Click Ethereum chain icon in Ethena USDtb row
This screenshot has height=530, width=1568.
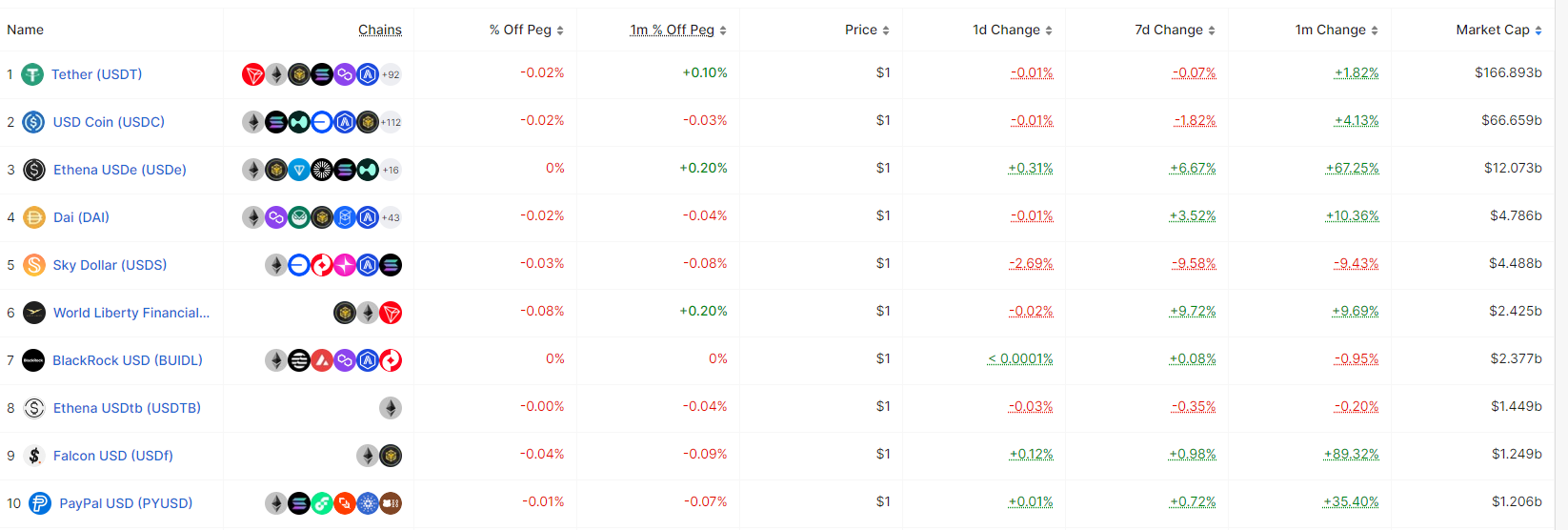pos(391,408)
